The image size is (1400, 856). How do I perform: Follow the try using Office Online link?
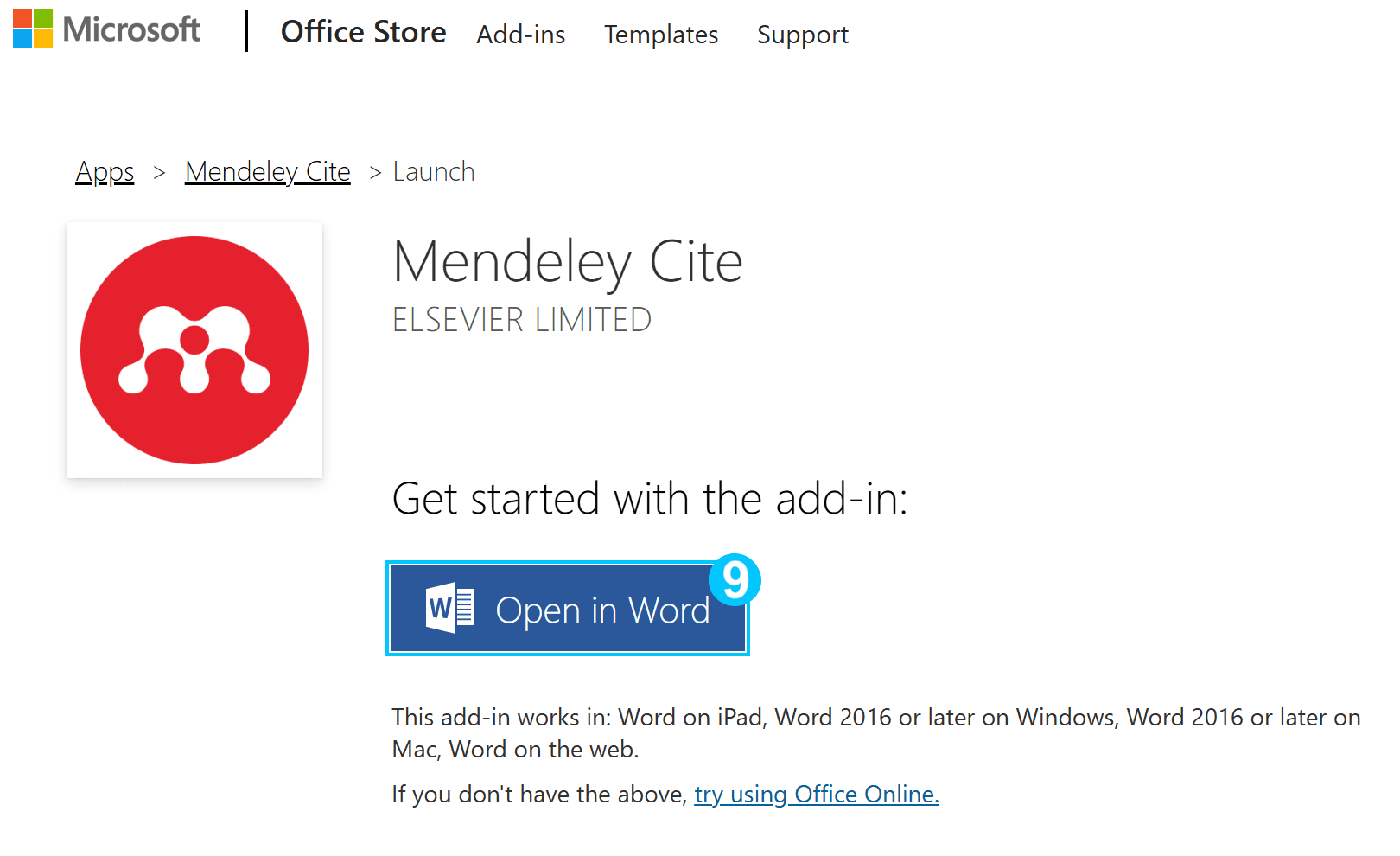tap(817, 794)
